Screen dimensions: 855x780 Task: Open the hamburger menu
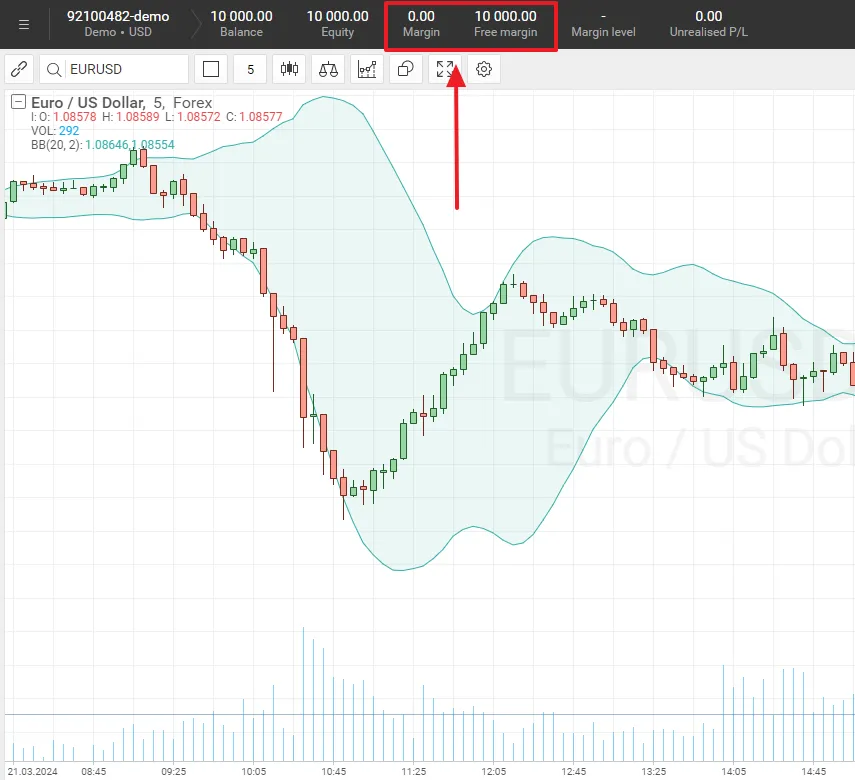24,24
